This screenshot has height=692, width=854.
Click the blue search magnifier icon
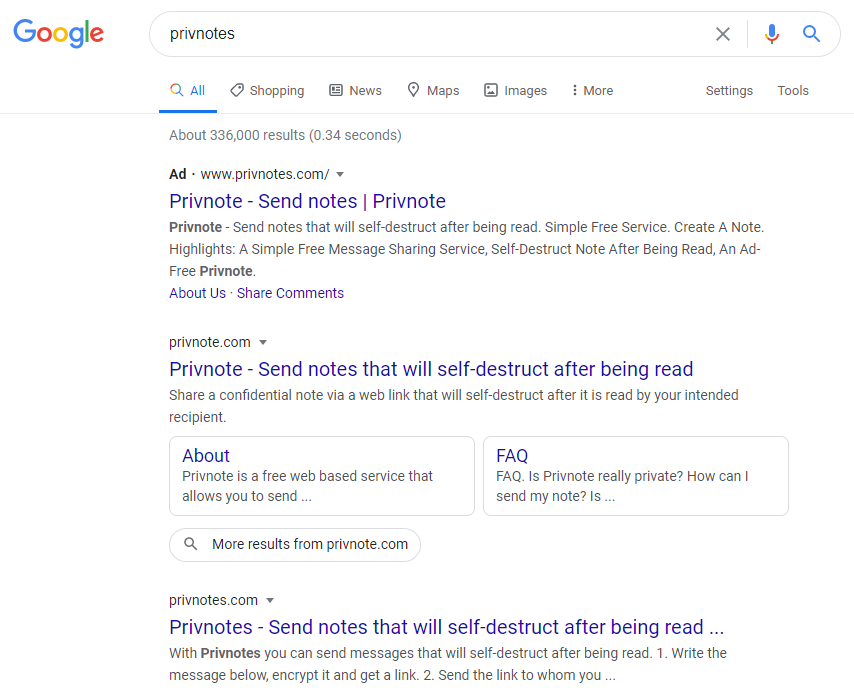click(x=811, y=34)
